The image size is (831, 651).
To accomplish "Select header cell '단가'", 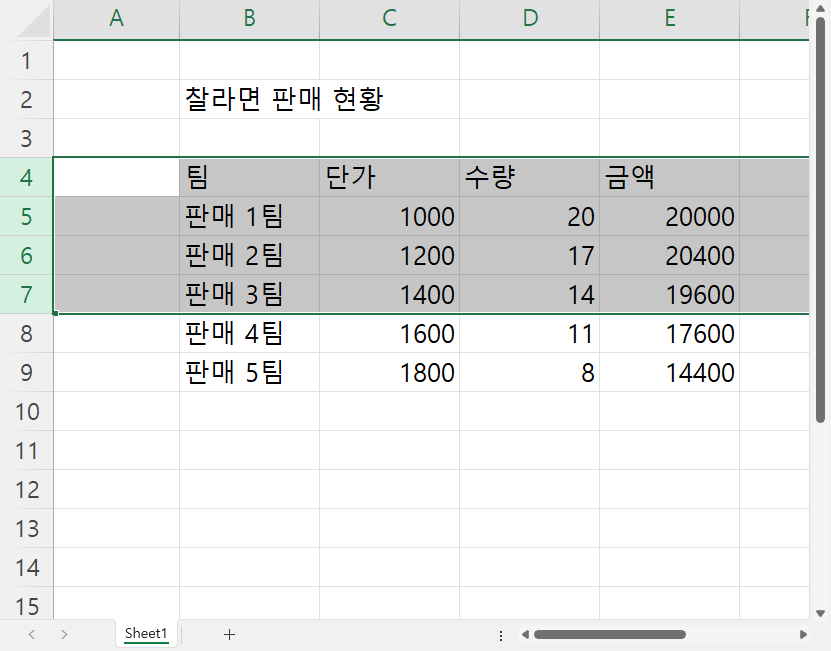I will 390,177.
